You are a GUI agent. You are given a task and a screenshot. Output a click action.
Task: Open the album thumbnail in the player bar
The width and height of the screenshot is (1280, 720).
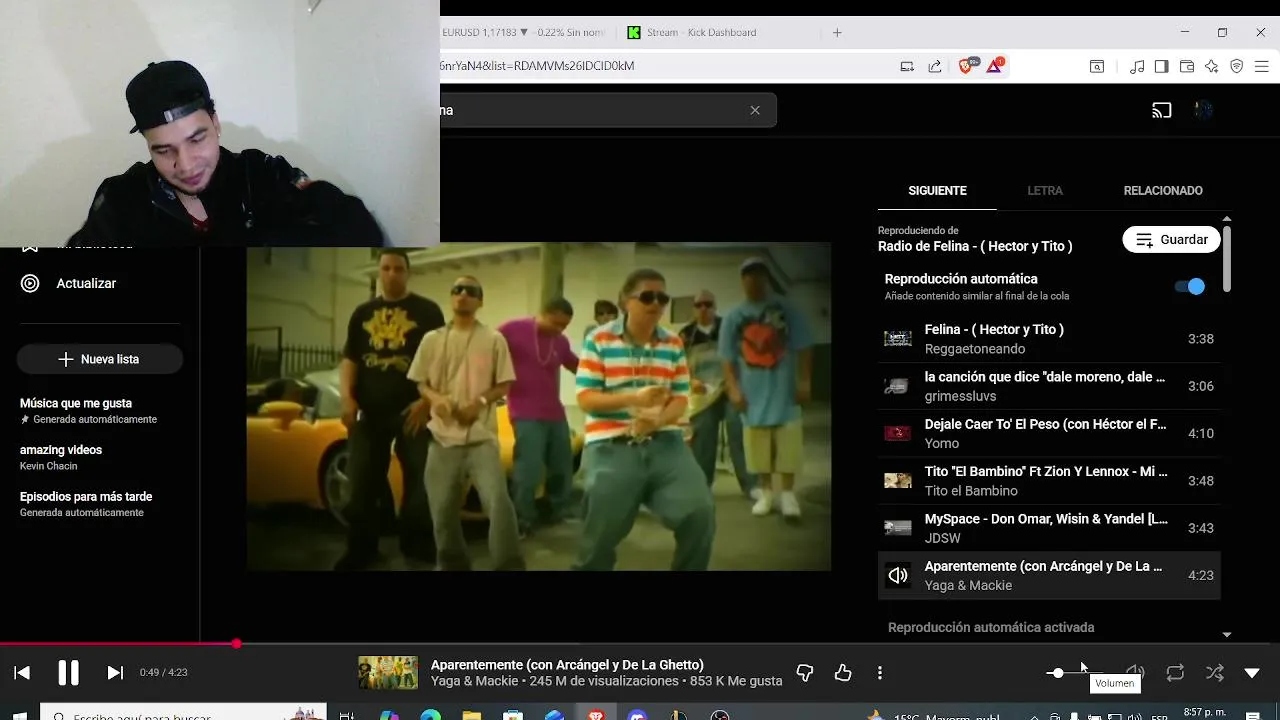388,673
